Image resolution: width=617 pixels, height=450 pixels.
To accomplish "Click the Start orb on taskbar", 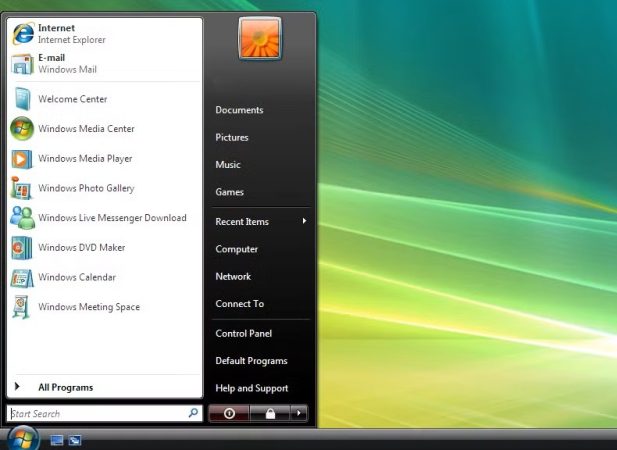I will click(22, 438).
